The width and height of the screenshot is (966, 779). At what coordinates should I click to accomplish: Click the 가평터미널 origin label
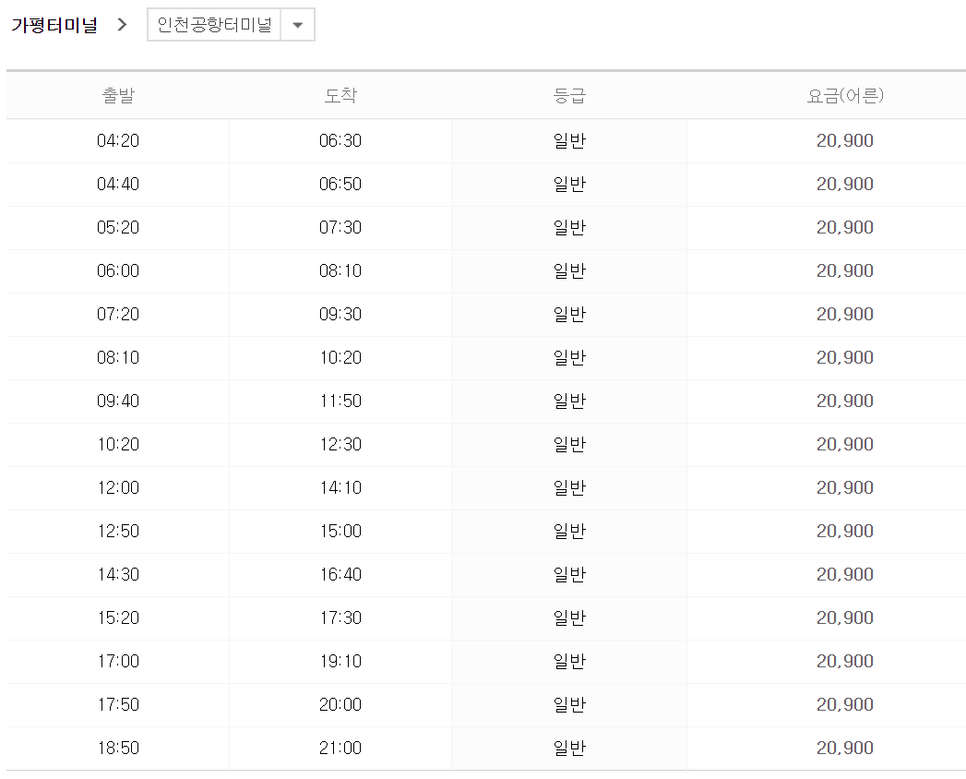point(54,25)
